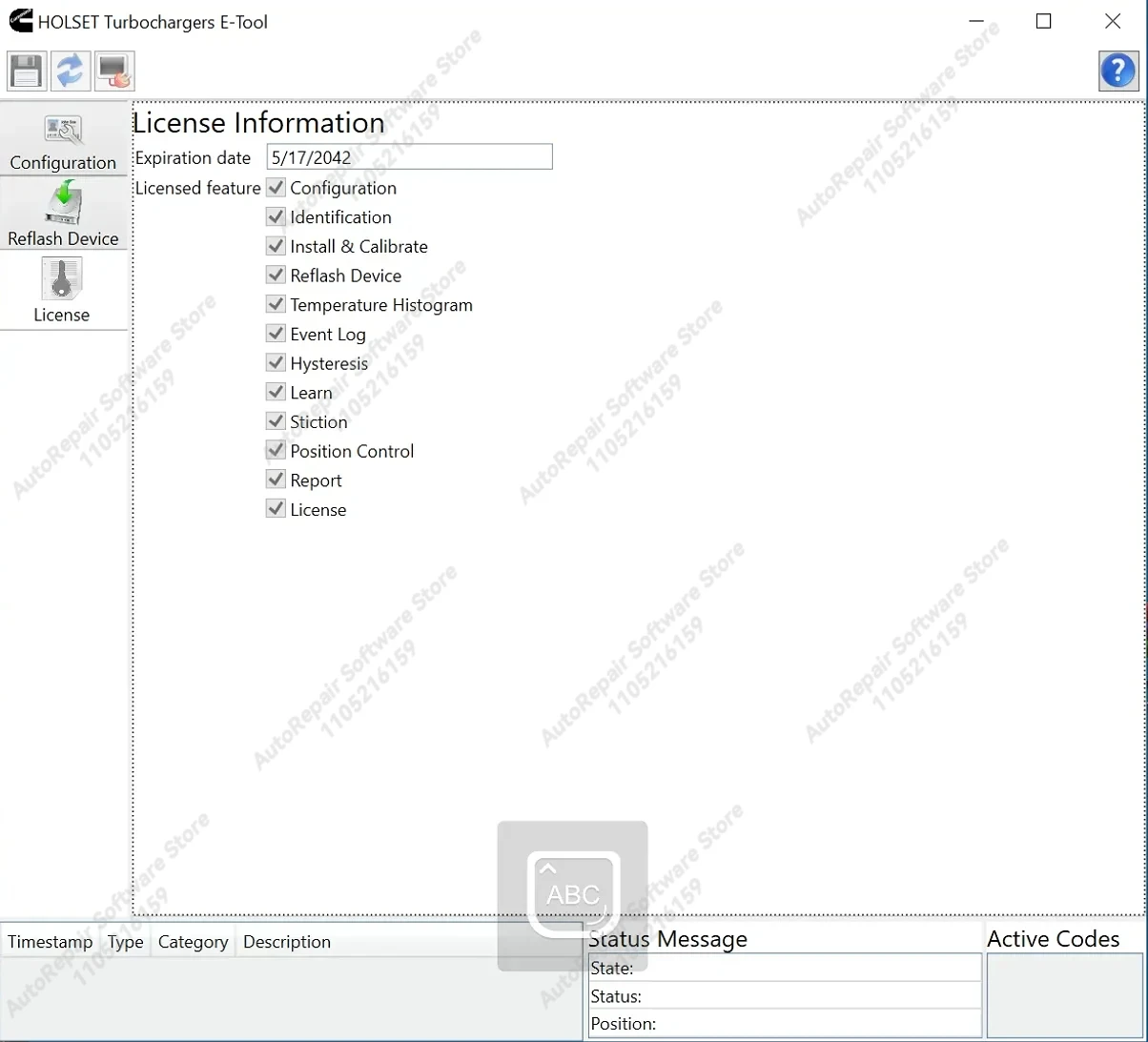Screen dimensions: 1148x1042
Task: Click the Timestamp column header
Action: (50, 941)
